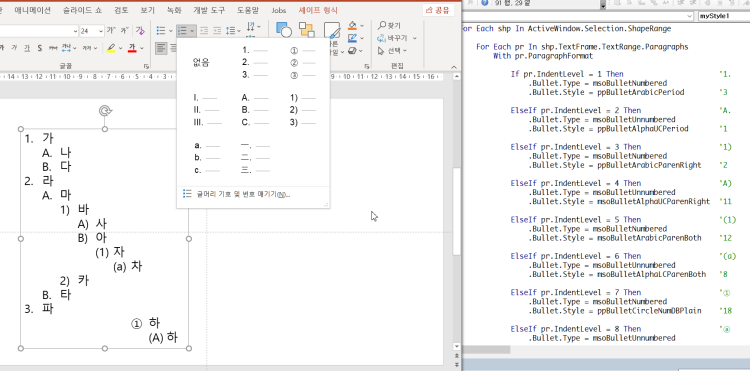The image size is (750, 371).
Task: Open the myStyle1 procedure dropdown in VBA editor
Action: coord(723,16)
